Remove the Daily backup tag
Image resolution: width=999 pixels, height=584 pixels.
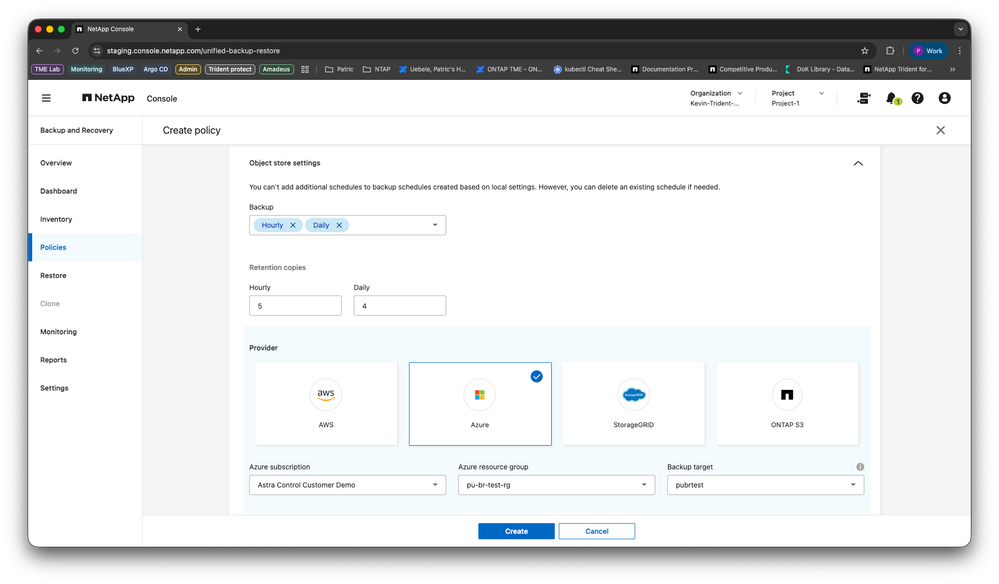(x=339, y=225)
